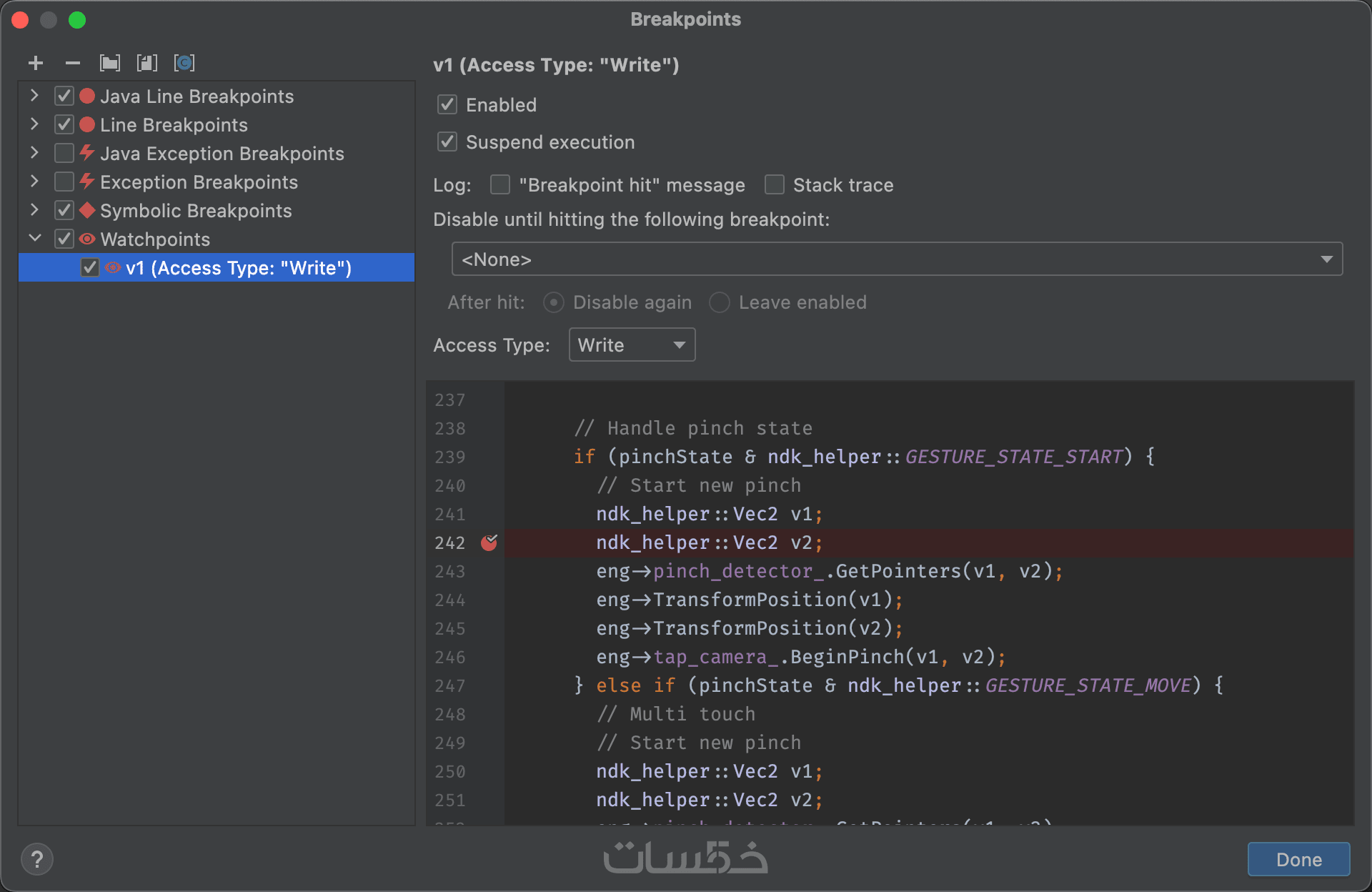1372x892 pixels.
Task: Select the Leave enabled radio button
Action: 720,302
